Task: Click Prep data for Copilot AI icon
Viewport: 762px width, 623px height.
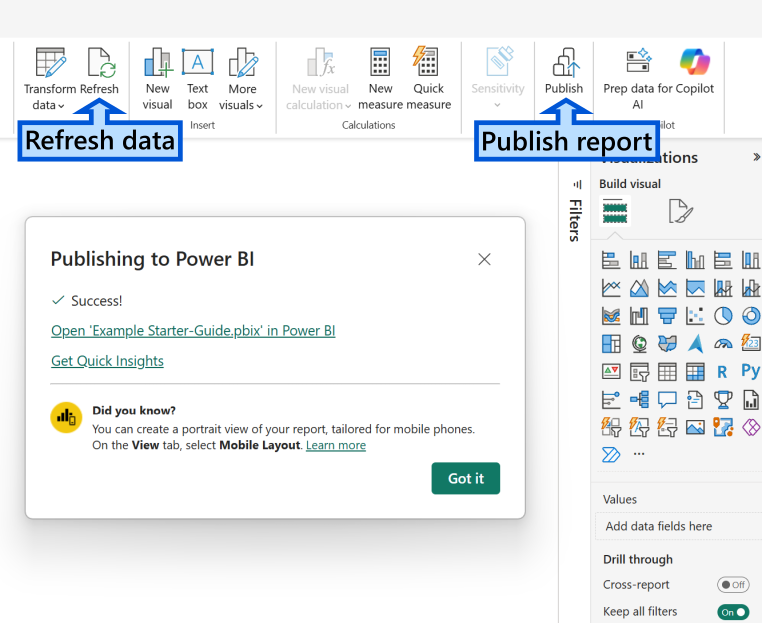Action: pos(639,61)
